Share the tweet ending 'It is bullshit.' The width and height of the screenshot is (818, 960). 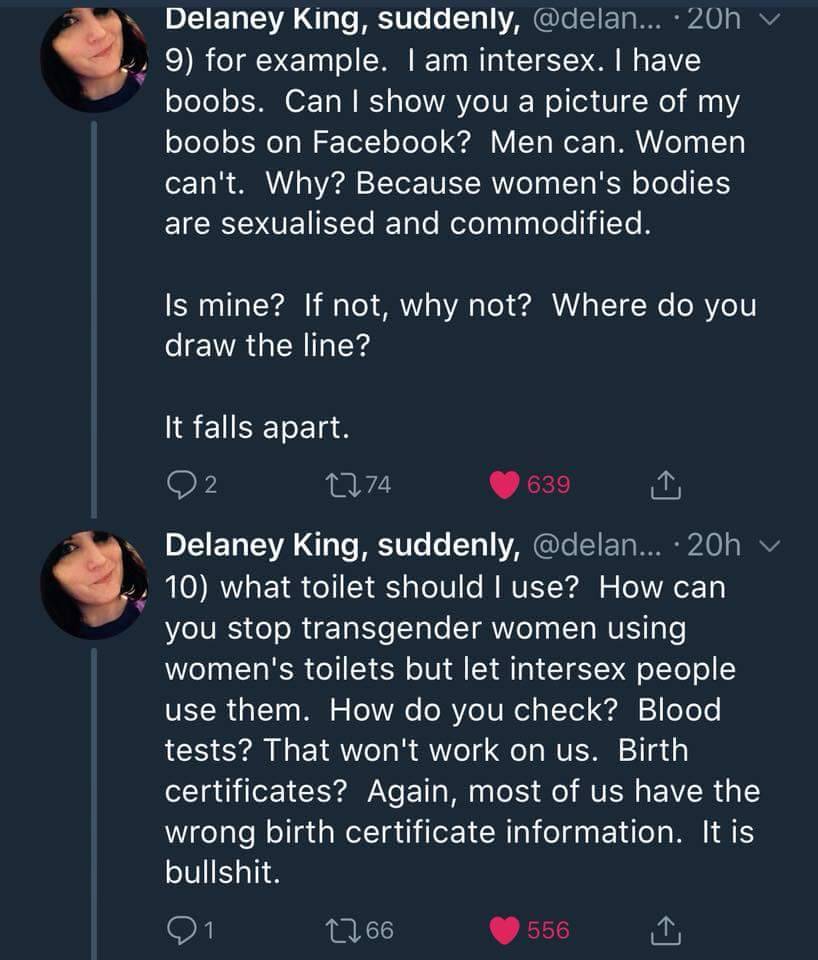pos(663,930)
